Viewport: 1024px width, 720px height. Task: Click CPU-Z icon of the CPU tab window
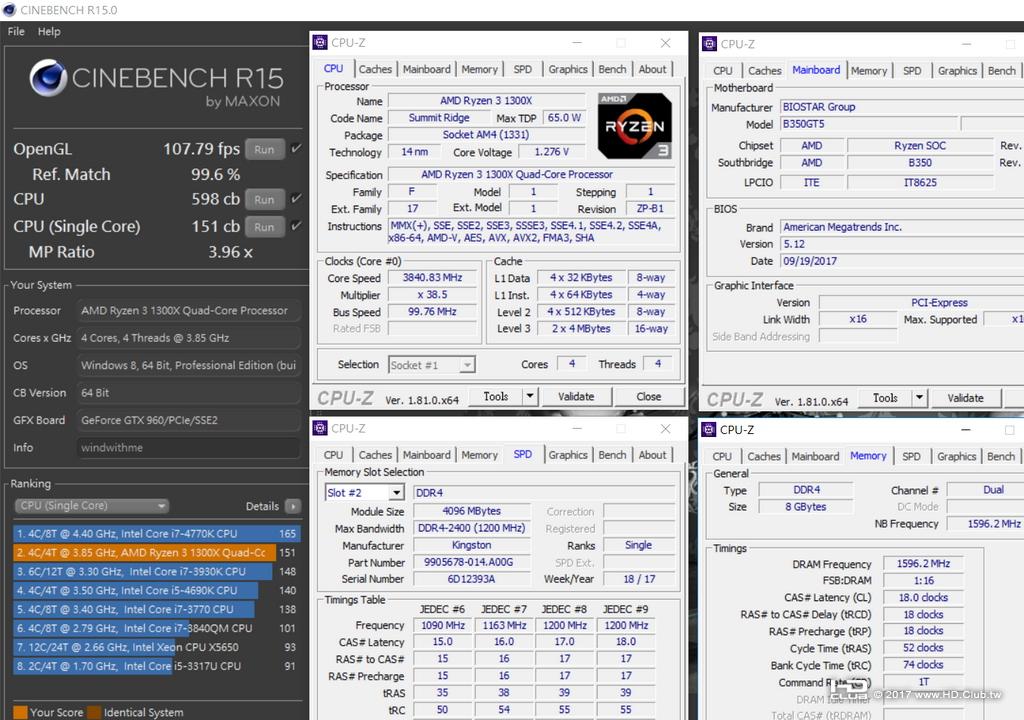coord(320,42)
